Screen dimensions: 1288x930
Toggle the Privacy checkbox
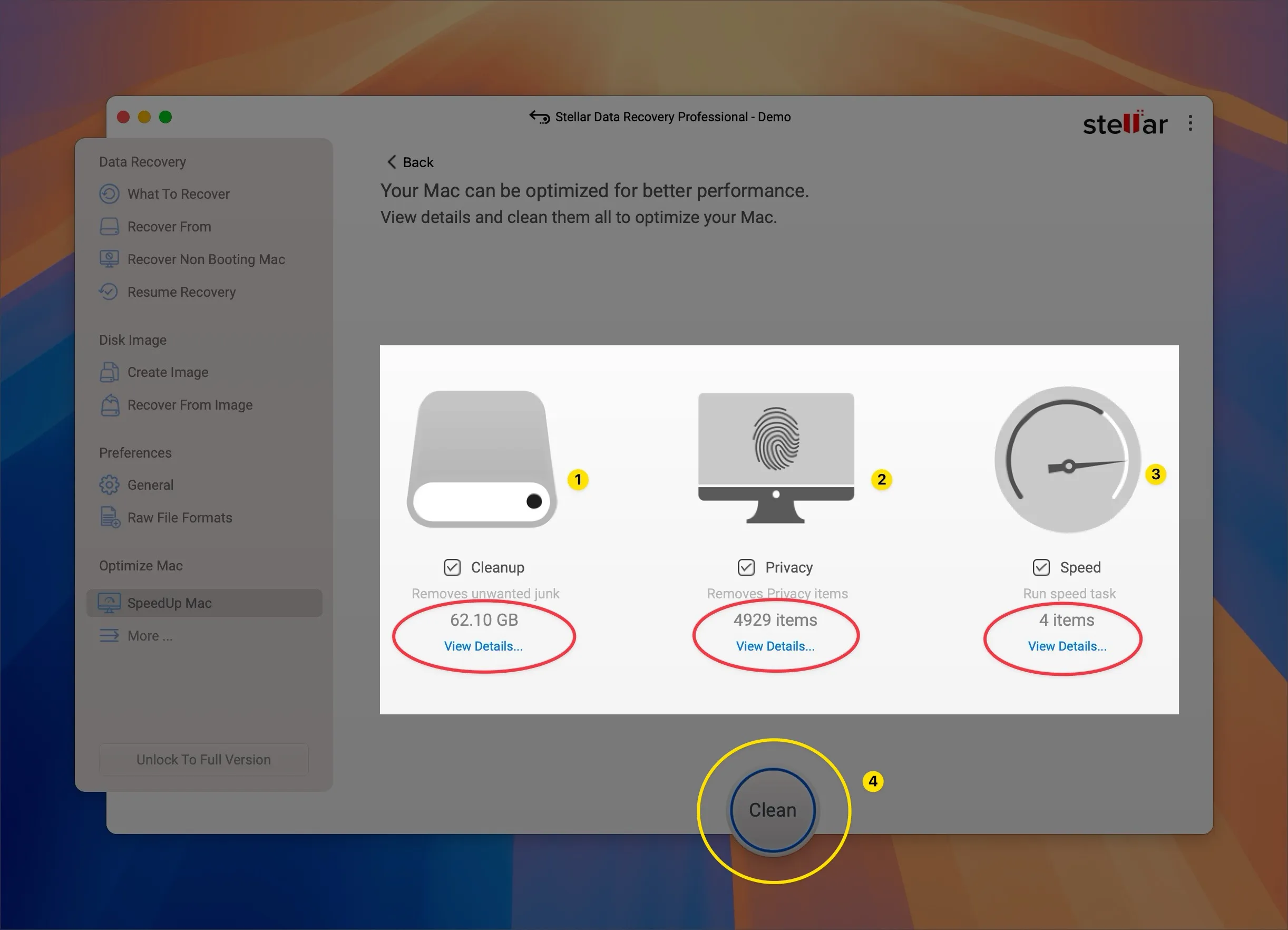pyautogui.click(x=746, y=567)
